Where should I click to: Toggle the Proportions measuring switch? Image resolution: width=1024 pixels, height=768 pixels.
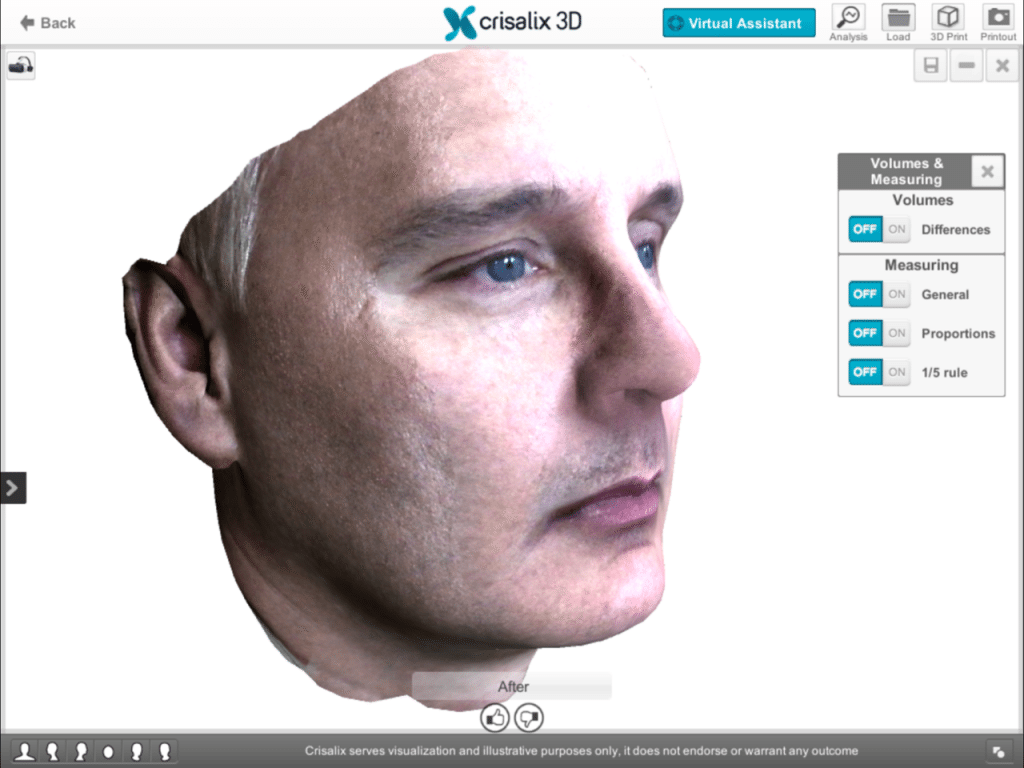(x=879, y=333)
